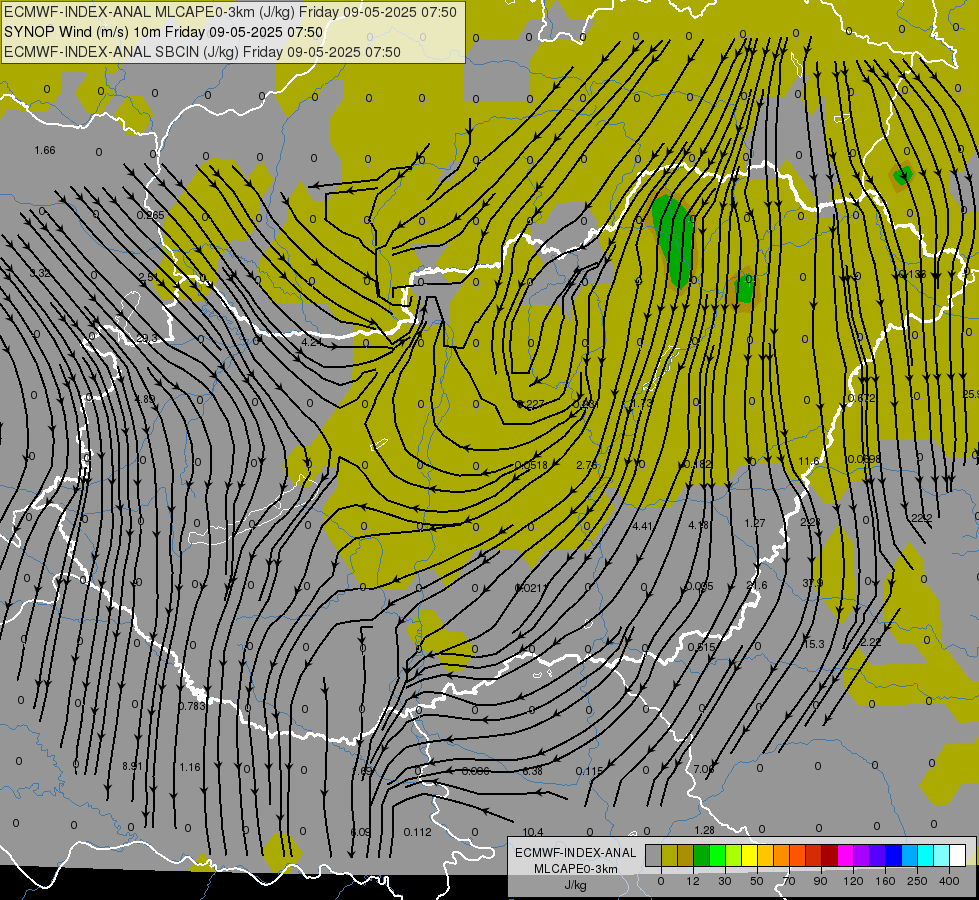Click the legend scale value 70
The image size is (979, 900).
(789, 881)
